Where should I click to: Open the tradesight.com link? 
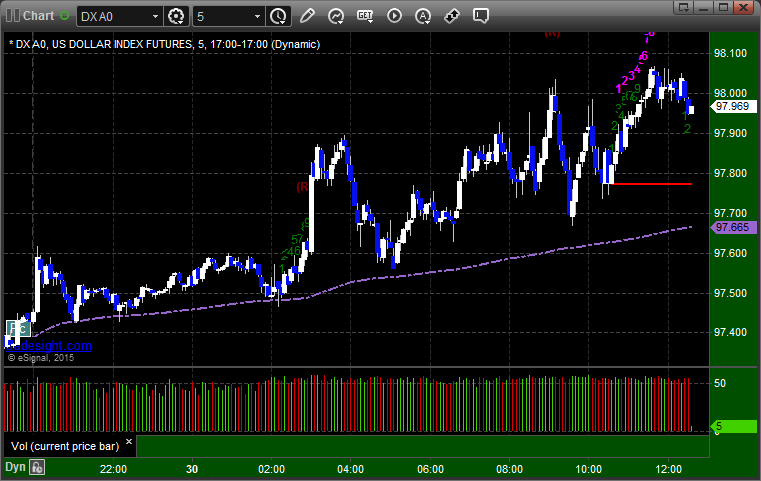point(49,346)
